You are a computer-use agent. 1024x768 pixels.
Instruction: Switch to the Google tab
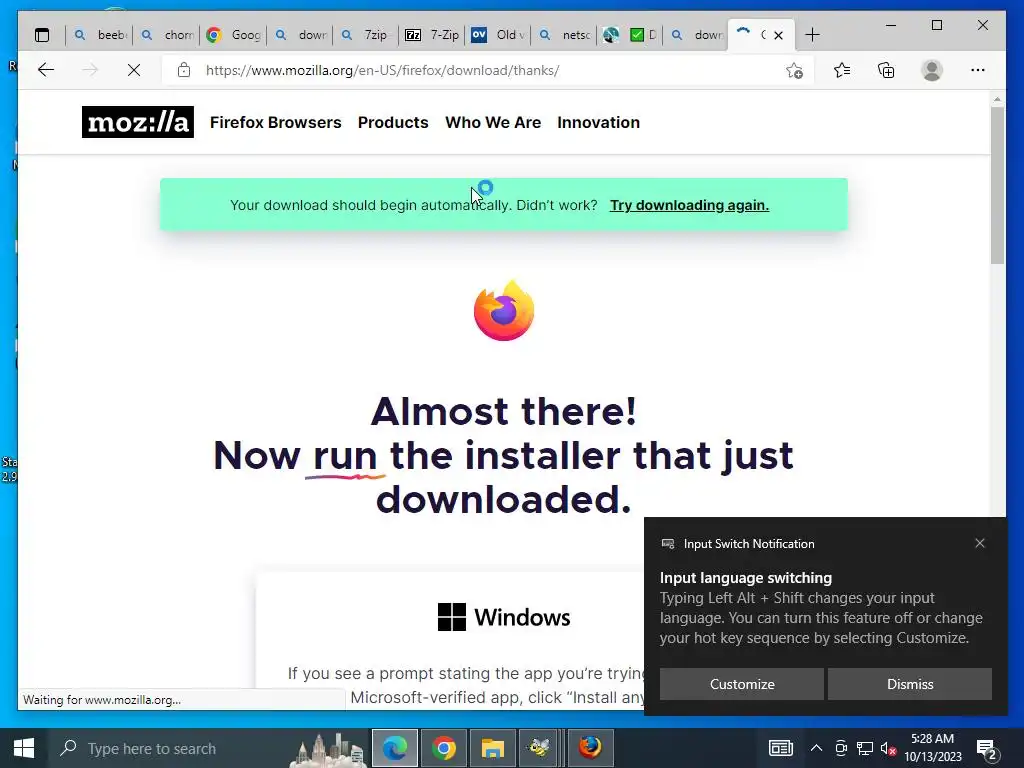coord(233,35)
